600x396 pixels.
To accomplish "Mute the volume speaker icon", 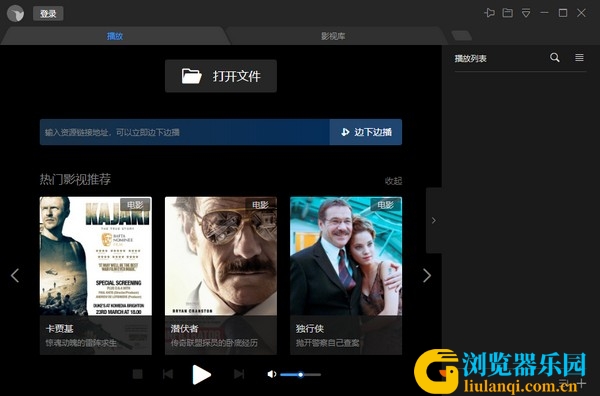I will (272, 374).
